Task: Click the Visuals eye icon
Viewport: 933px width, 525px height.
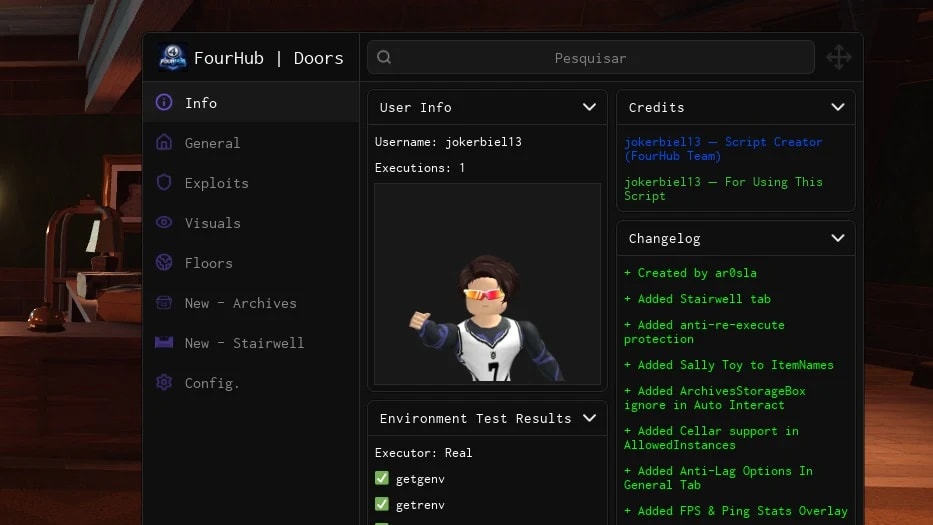Action: [x=164, y=222]
